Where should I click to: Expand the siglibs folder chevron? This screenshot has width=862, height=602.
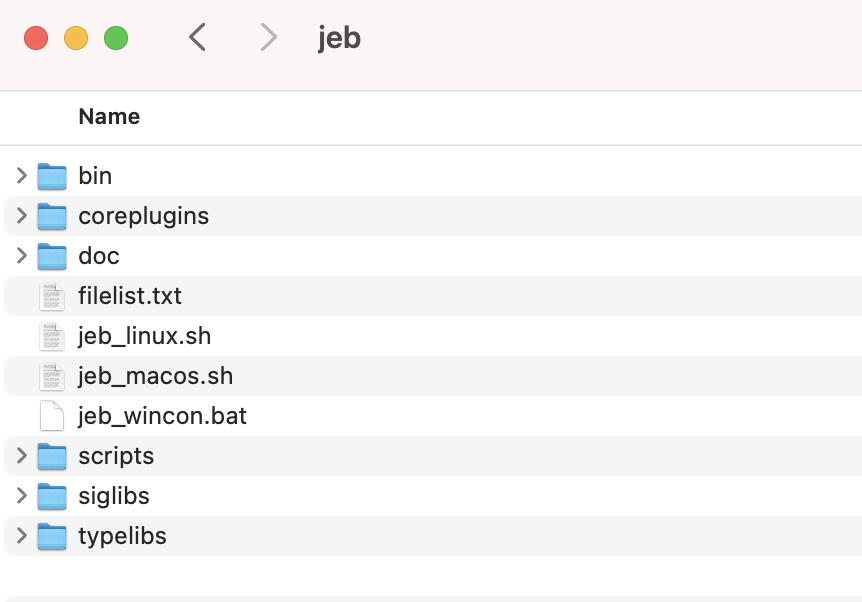pyautogui.click(x=21, y=496)
